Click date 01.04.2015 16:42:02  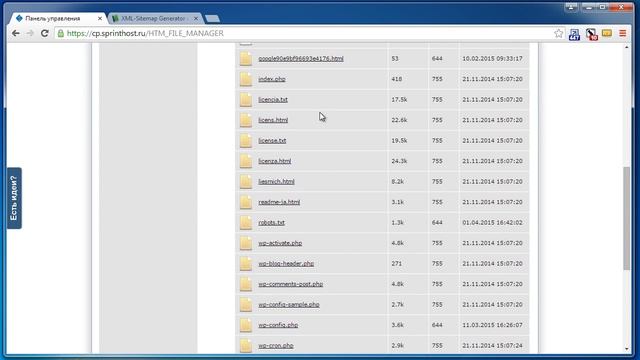(492, 222)
